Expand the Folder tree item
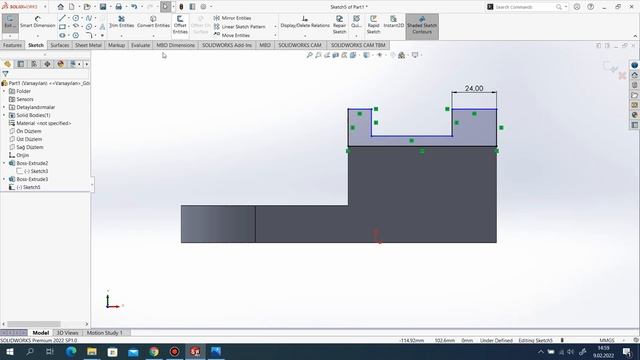This screenshot has width=640, height=360. tap(4, 91)
